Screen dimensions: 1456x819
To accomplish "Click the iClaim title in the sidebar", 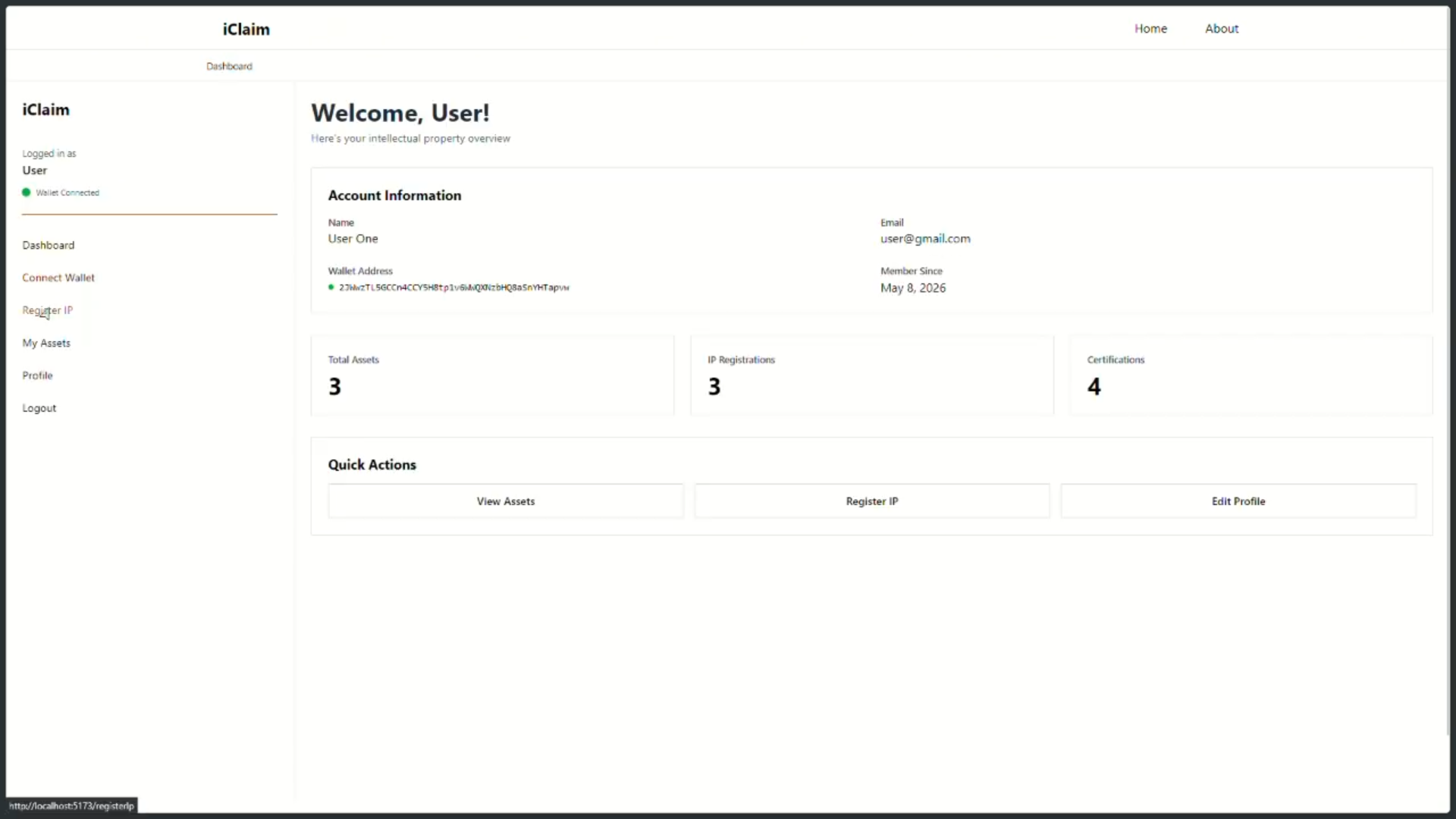I will 45,110.
